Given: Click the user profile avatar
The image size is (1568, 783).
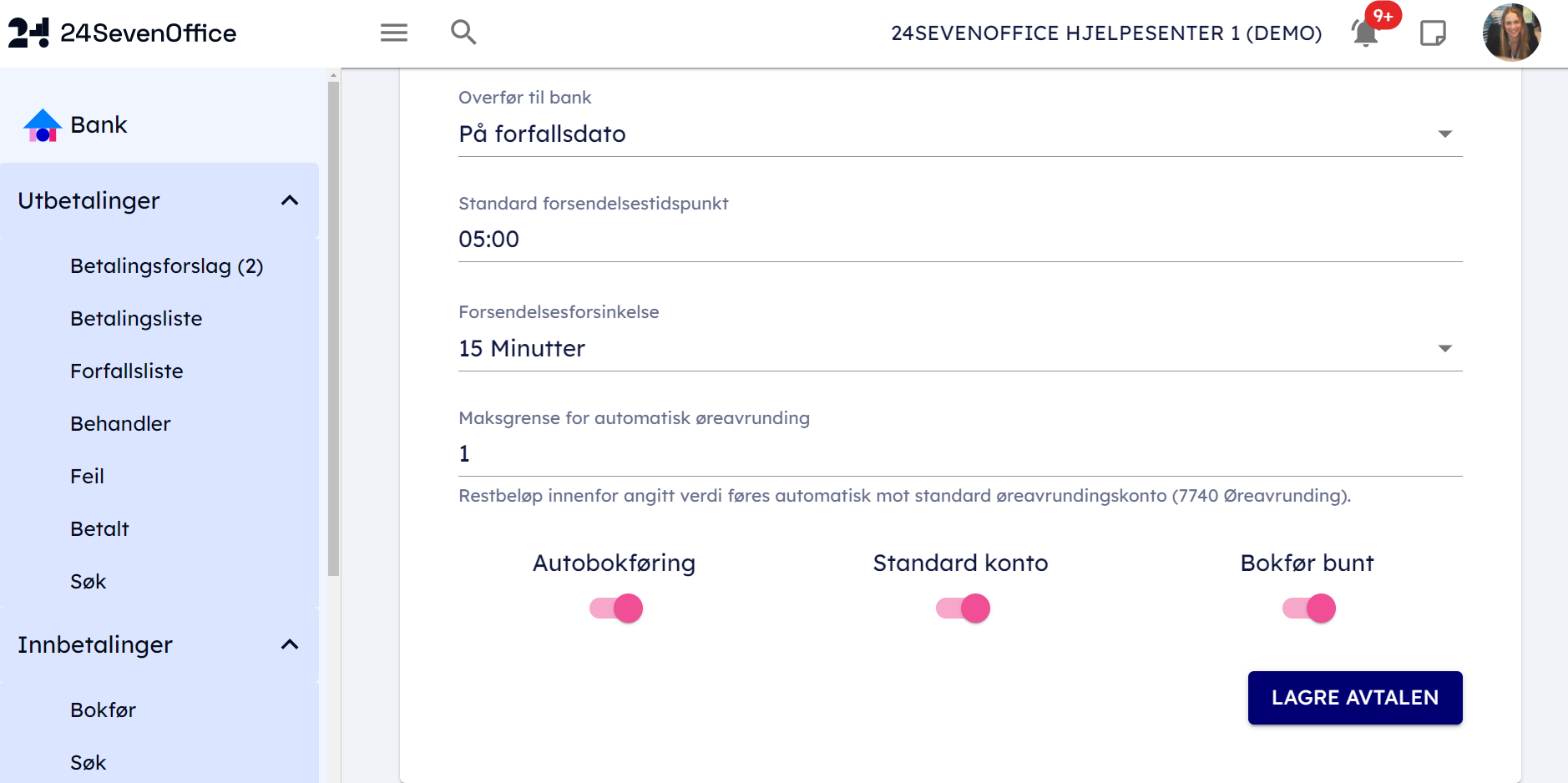Looking at the screenshot, I should click(x=1511, y=33).
